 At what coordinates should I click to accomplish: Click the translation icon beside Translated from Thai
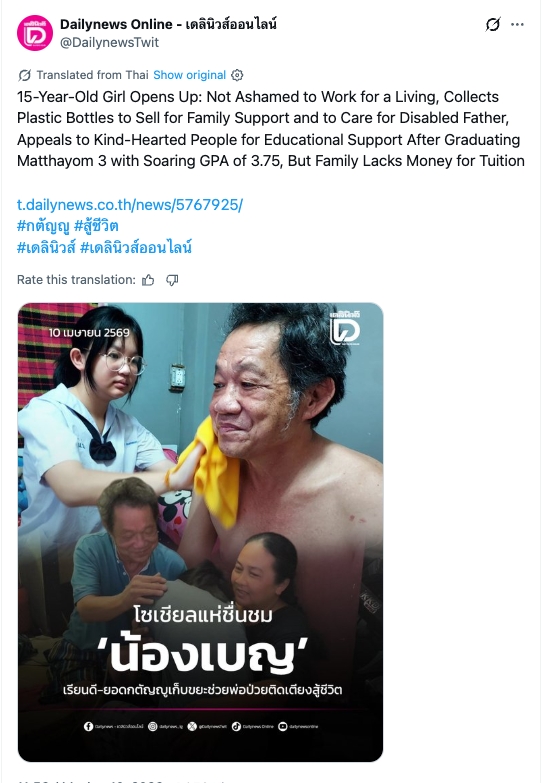click(24, 75)
